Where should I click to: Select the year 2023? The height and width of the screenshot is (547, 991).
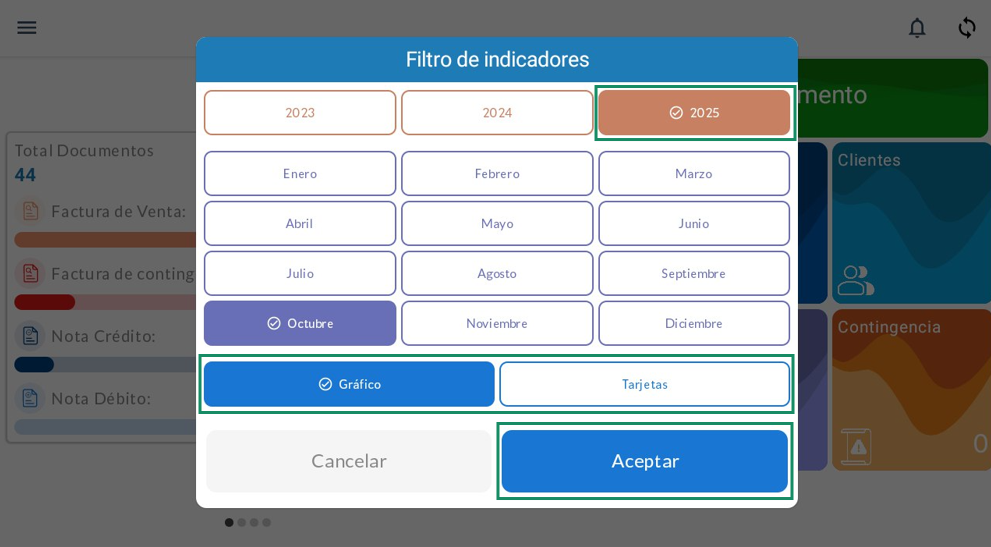click(x=300, y=113)
